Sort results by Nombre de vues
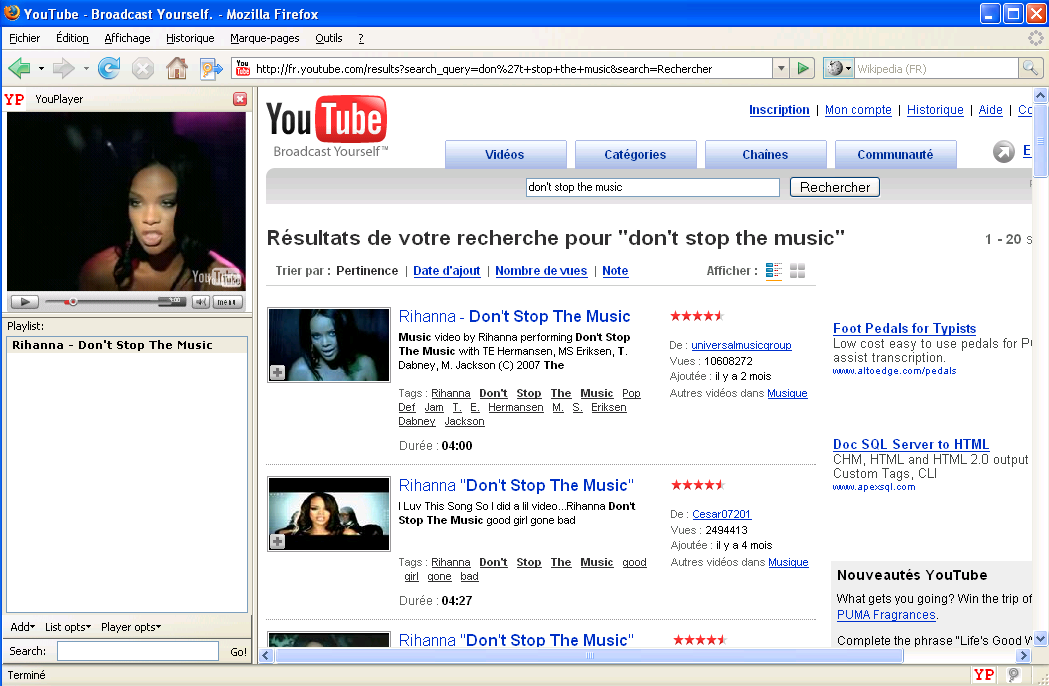1049x686 pixels. (541, 271)
